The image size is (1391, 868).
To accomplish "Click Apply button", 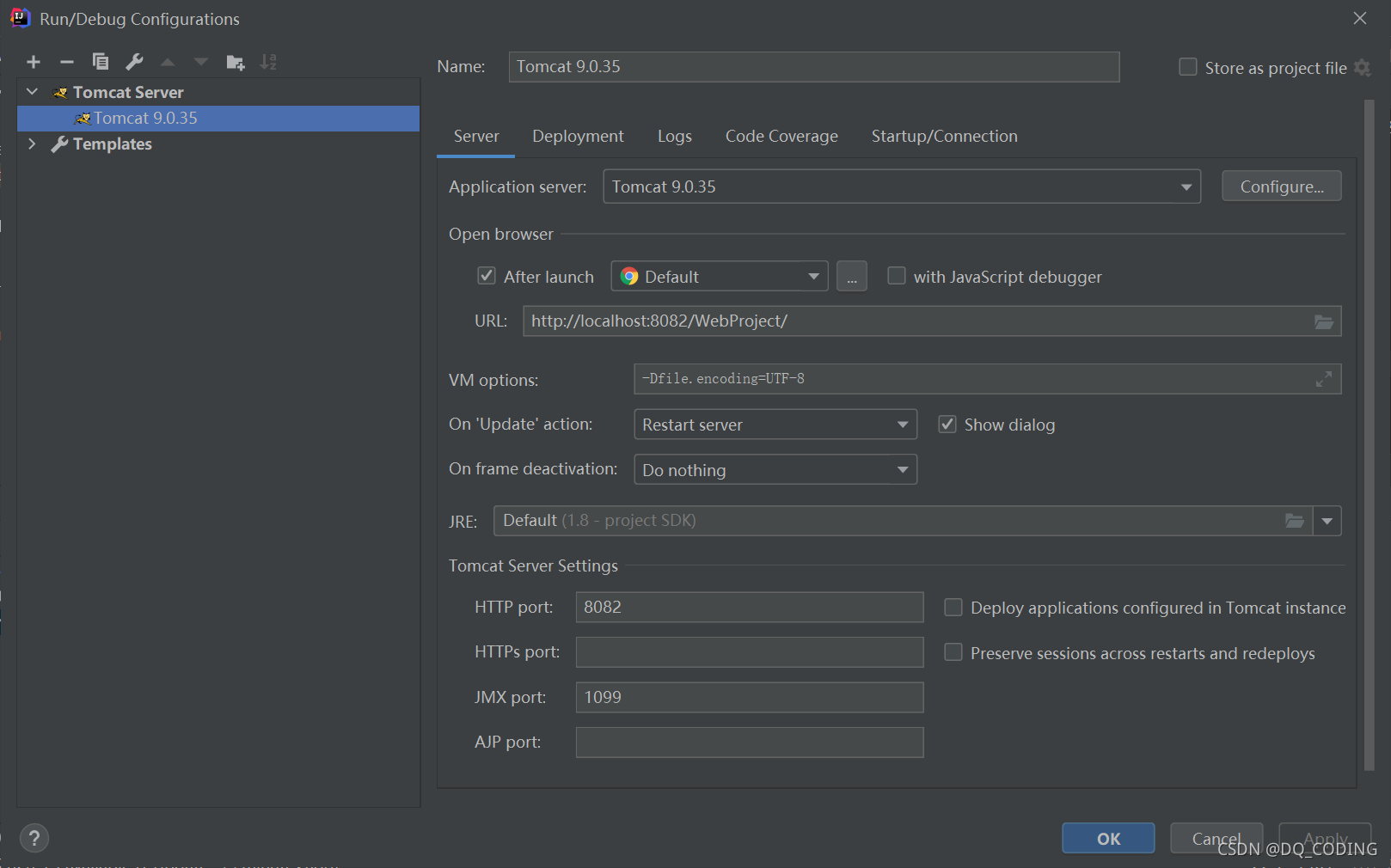I will (x=1325, y=839).
